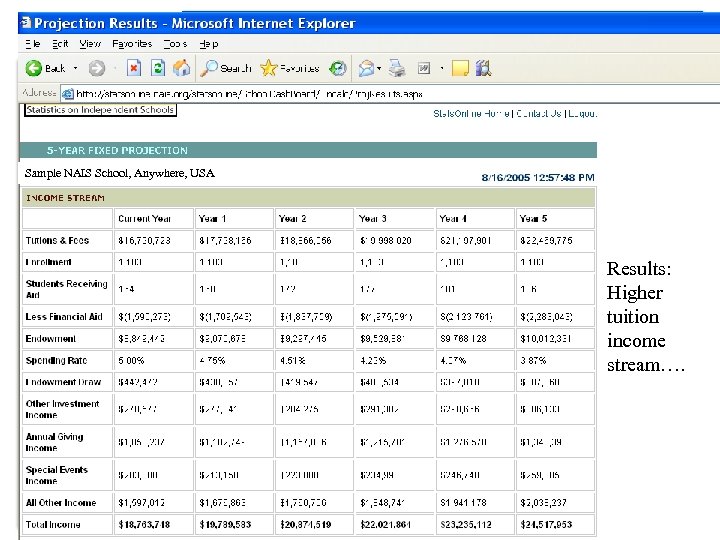
Task: Click the Logout link
Action: click(x=583, y=113)
